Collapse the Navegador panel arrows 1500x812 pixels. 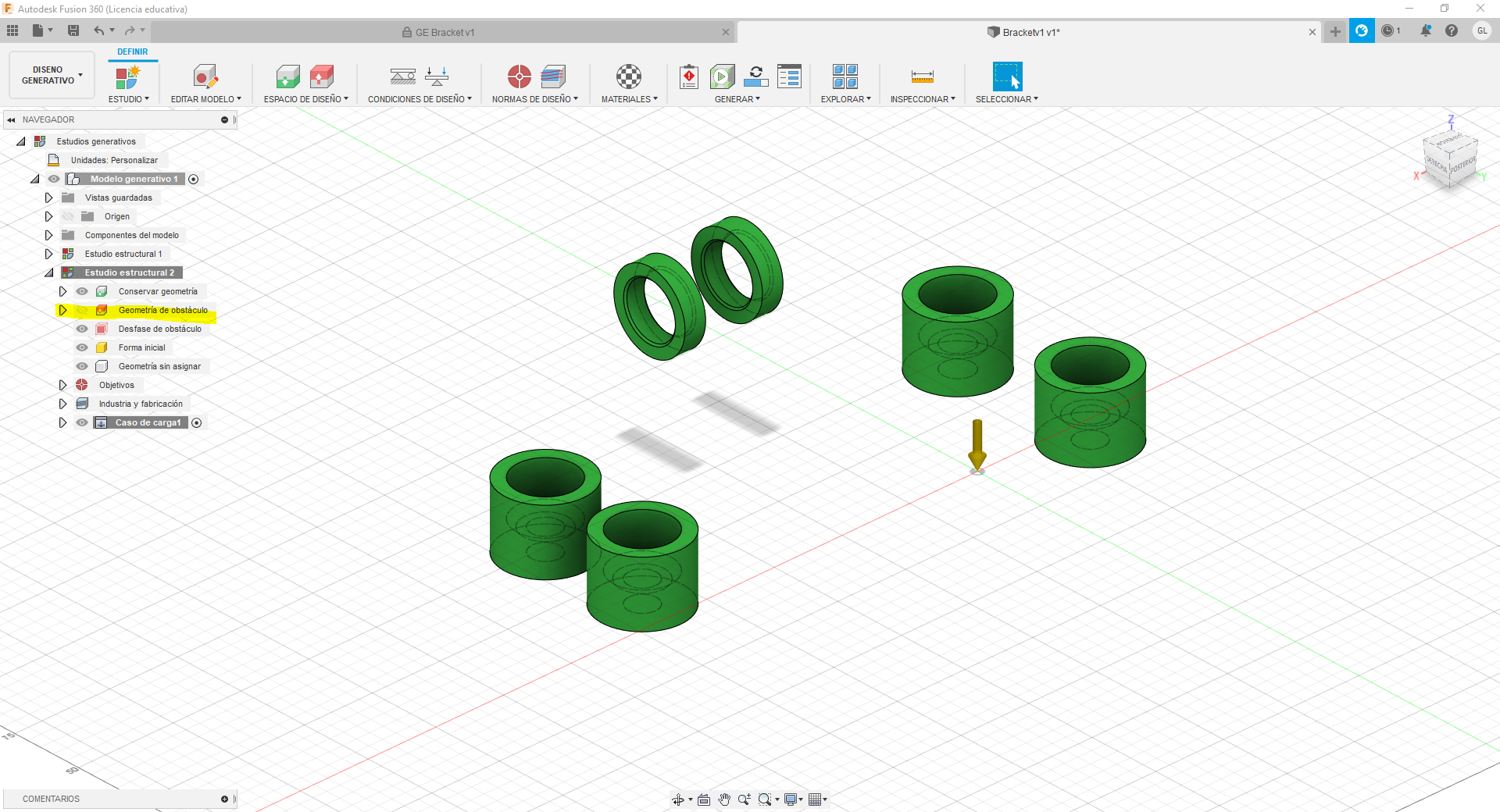tap(11, 119)
